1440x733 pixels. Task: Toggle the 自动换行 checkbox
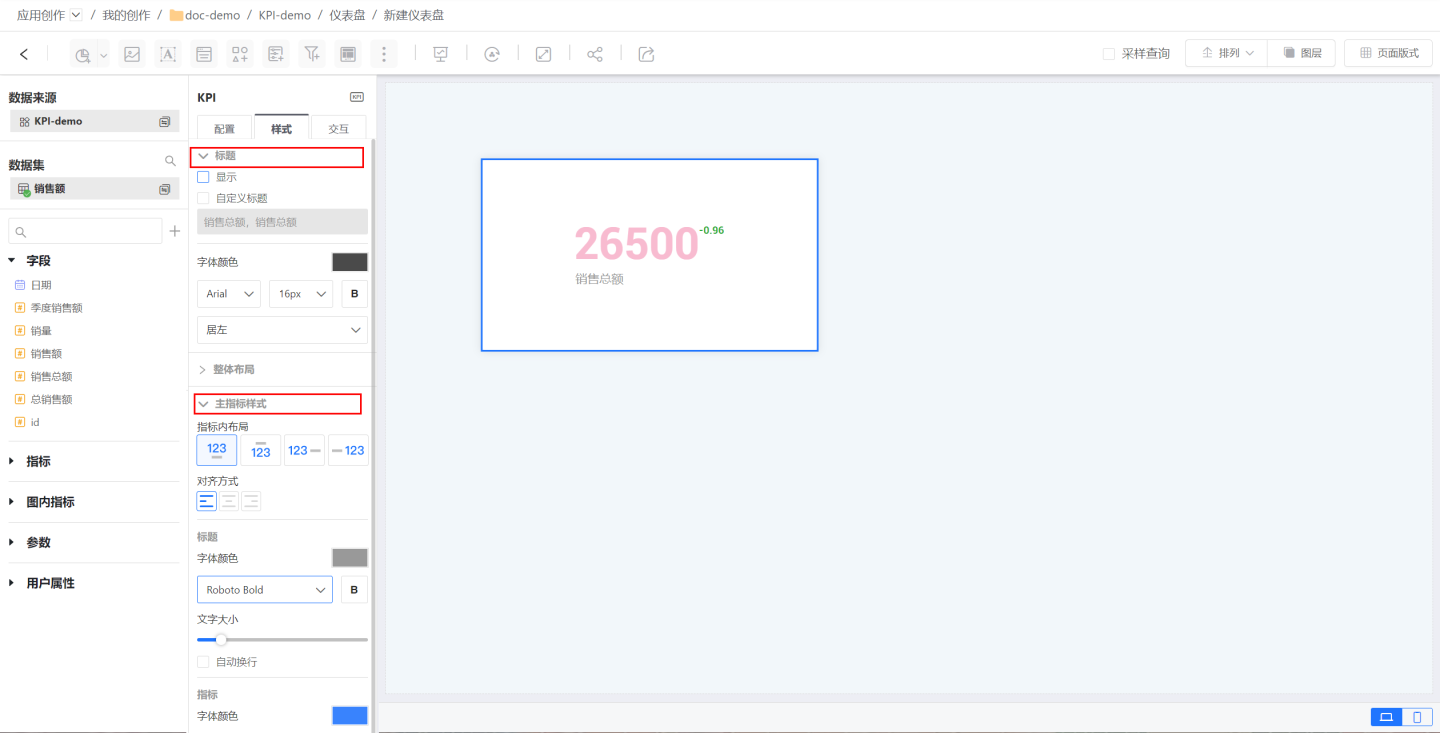coord(203,662)
